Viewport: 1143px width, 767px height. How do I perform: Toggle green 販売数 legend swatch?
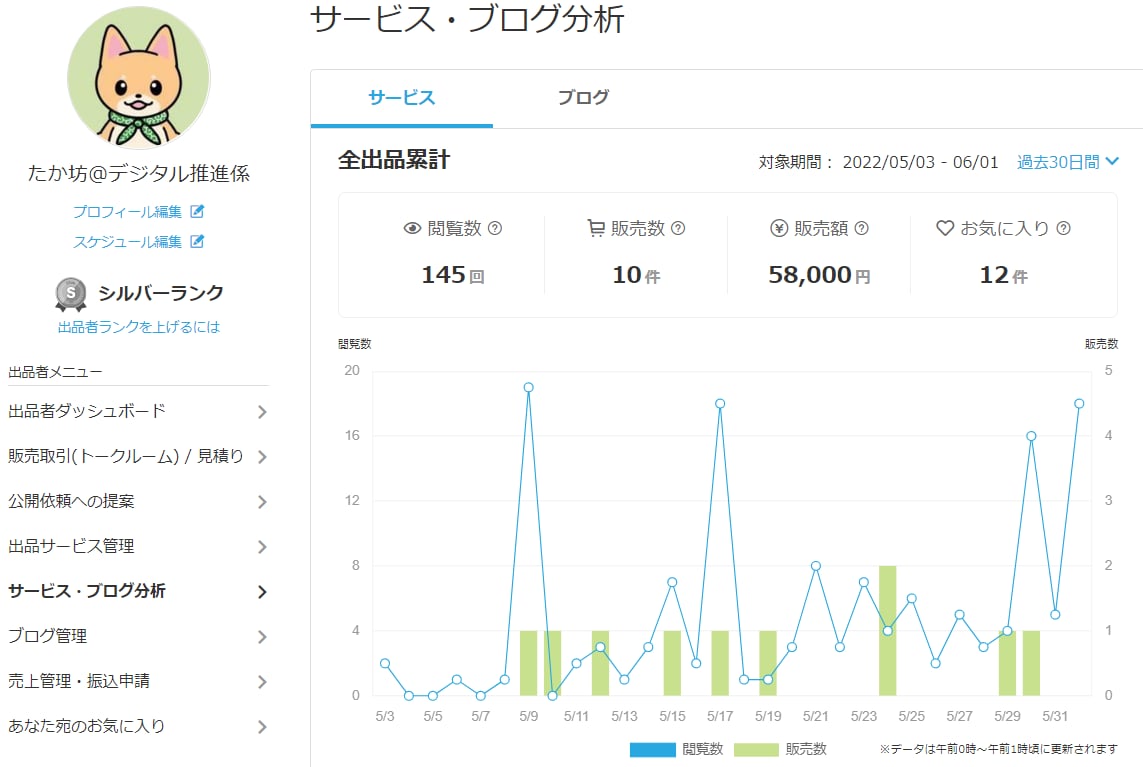pyautogui.click(x=756, y=750)
